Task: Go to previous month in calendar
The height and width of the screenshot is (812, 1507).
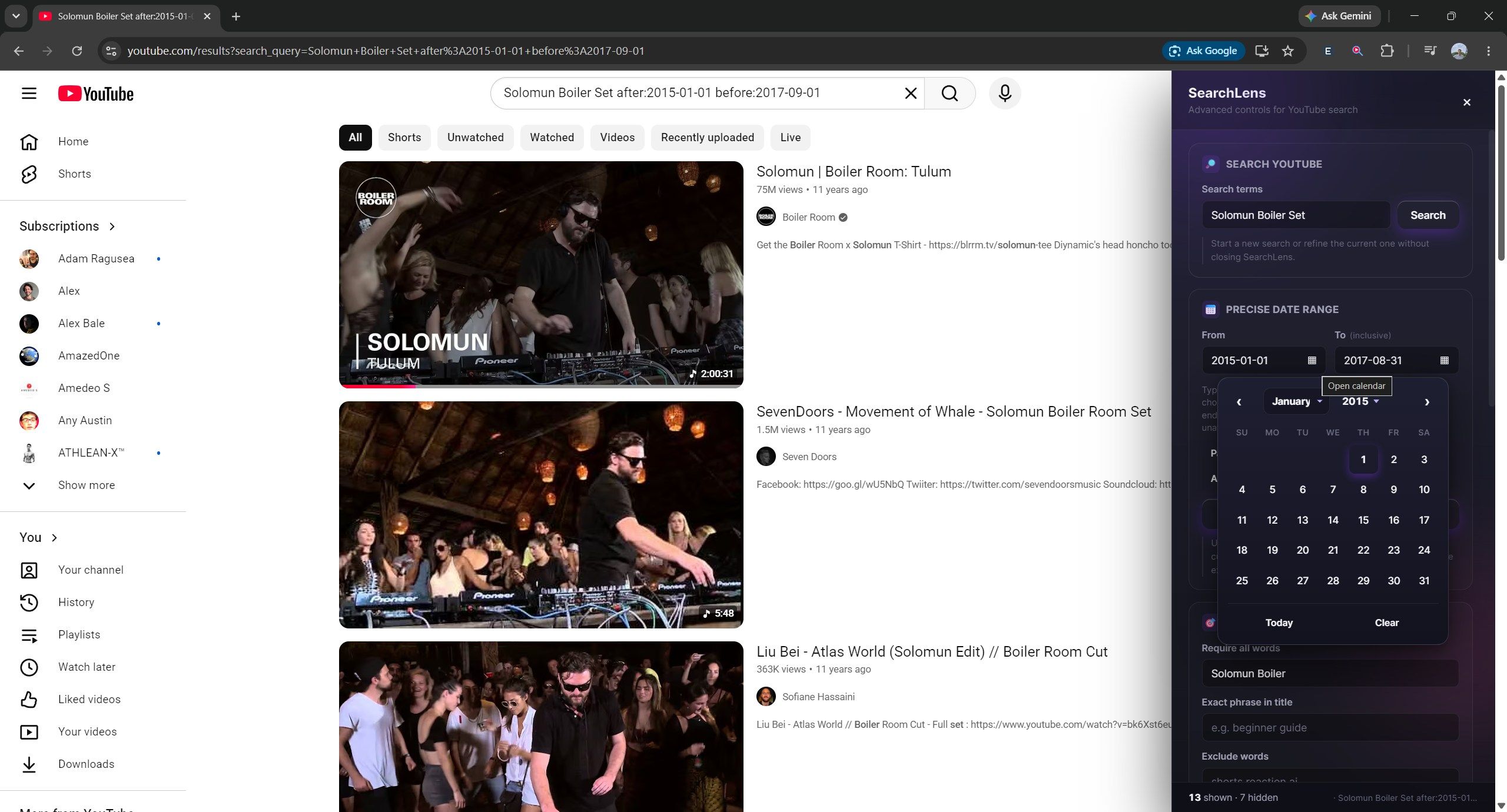Action: [1239, 402]
